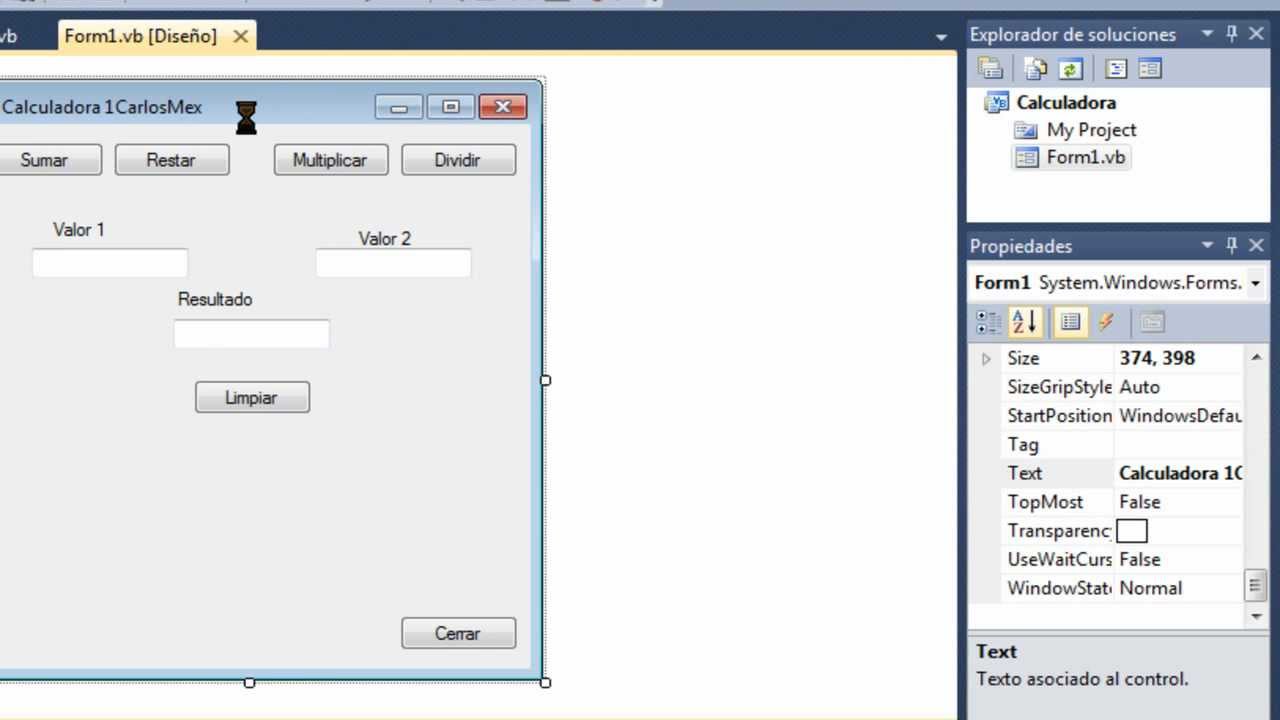
Task: Open the document tabs overflow dropdown
Action: pos(941,37)
